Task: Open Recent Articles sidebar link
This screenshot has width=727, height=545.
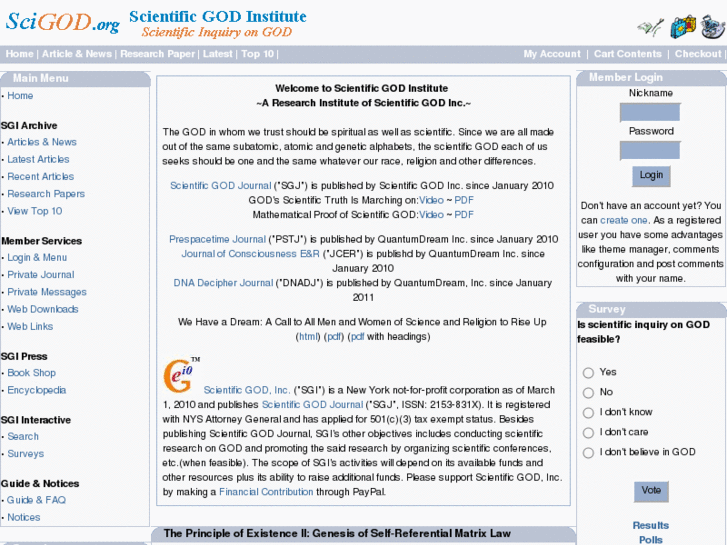Action: pos(40,176)
